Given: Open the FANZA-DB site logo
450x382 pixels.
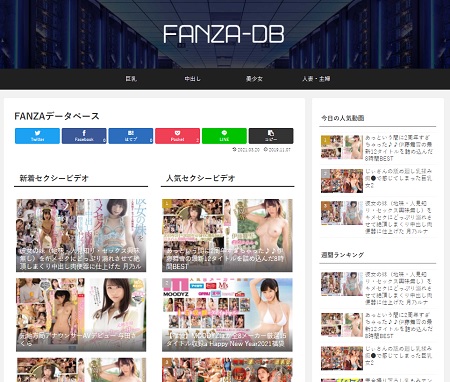Looking at the screenshot, I should pyautogui.click(x=224, y=34).
